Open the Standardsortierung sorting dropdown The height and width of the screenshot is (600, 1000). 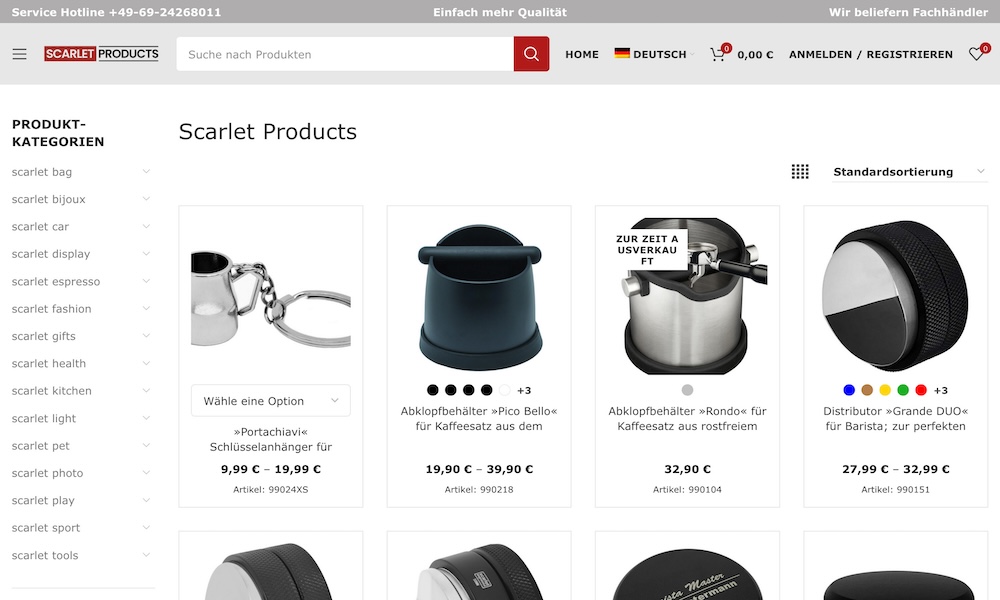click(x=909, y=172)
